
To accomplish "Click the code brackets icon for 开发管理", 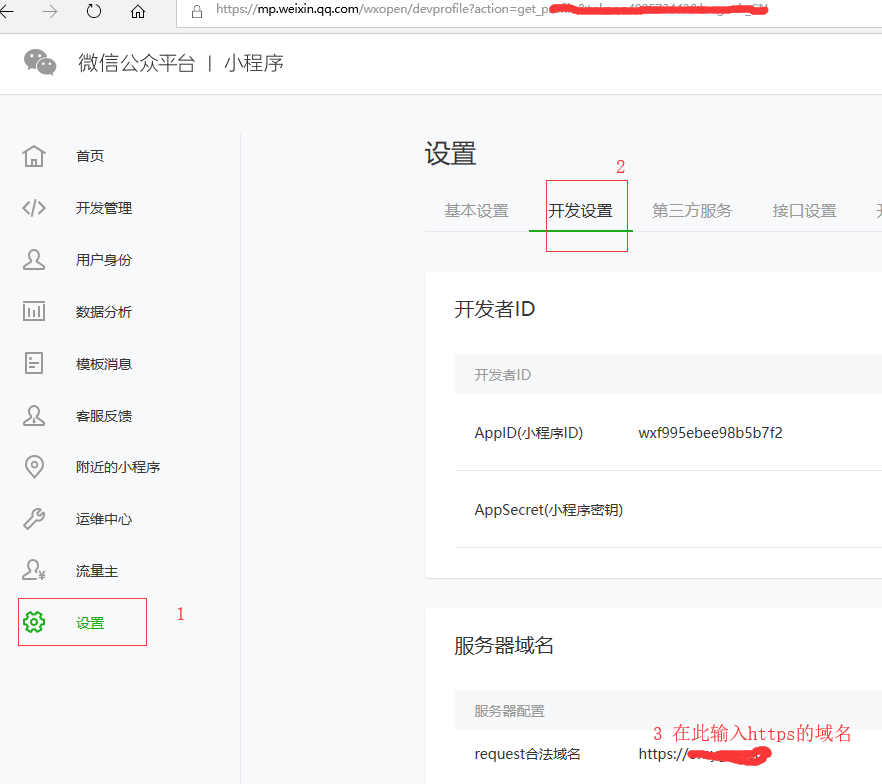I will (x=34, y=208).
